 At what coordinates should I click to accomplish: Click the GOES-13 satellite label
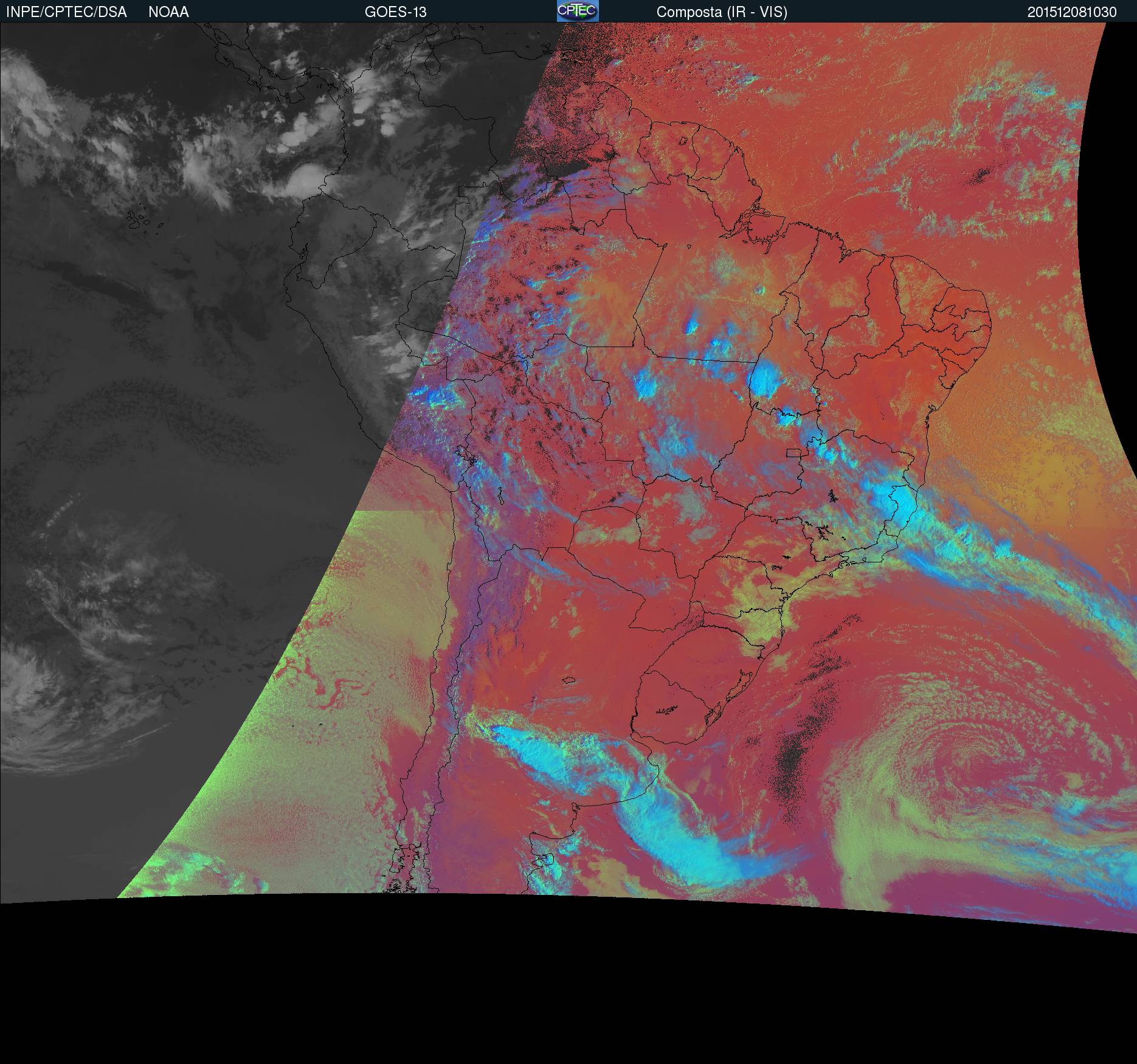[396, 12]
